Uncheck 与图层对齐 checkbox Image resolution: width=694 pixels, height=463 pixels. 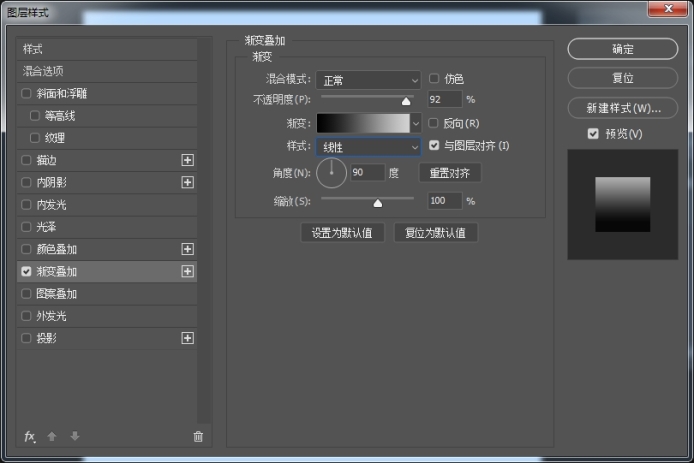[434, 145]
